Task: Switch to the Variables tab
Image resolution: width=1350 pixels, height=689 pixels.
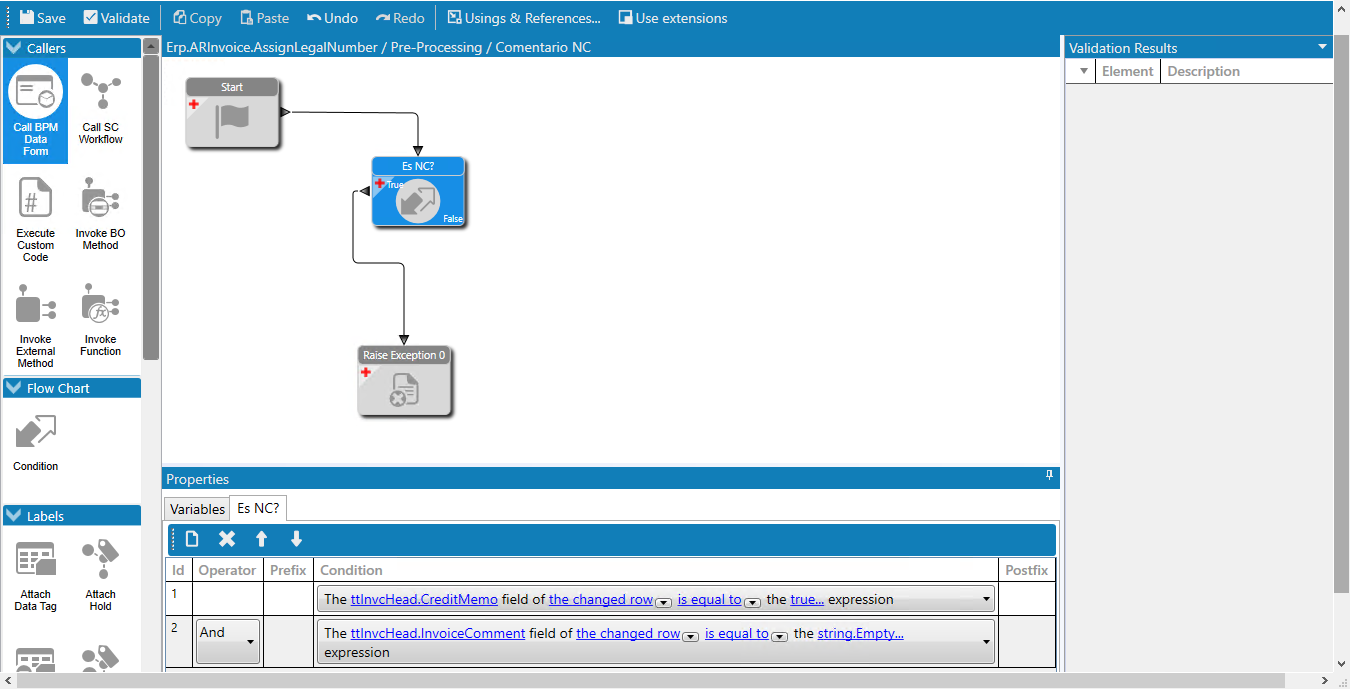Action: click(x=197, y=509)
